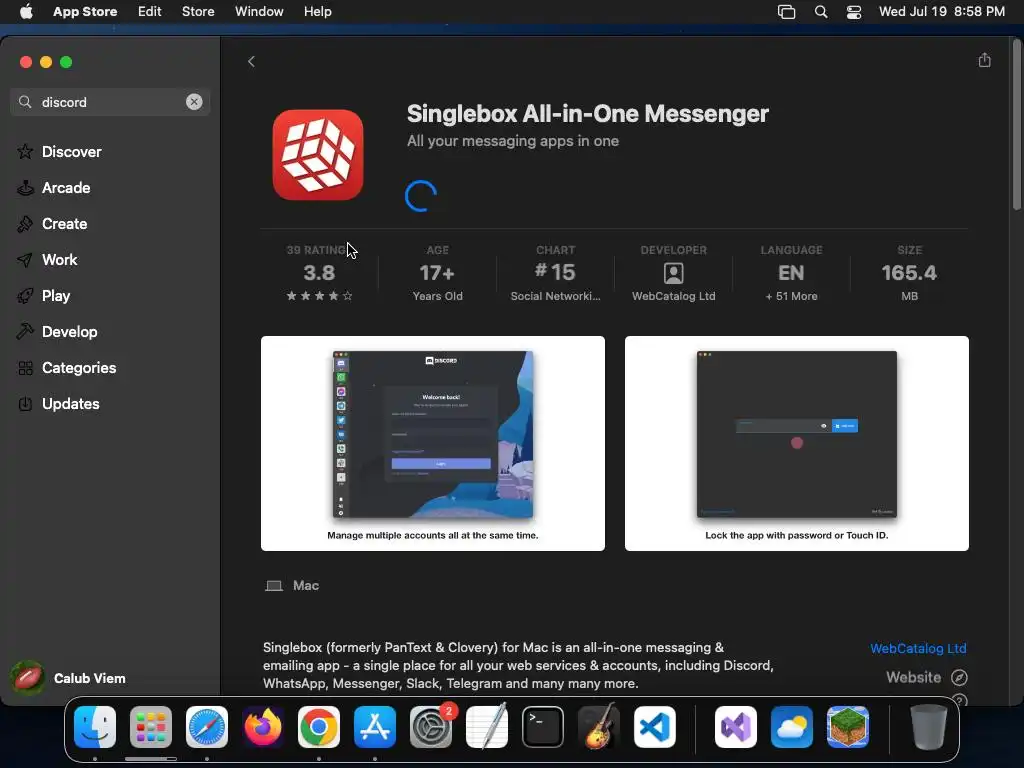Image resolution: width=1024 pixels, height=768 pixels.
Task: Open developer WebCatalog Ltd badge
Action: click(x=673, y=273)
